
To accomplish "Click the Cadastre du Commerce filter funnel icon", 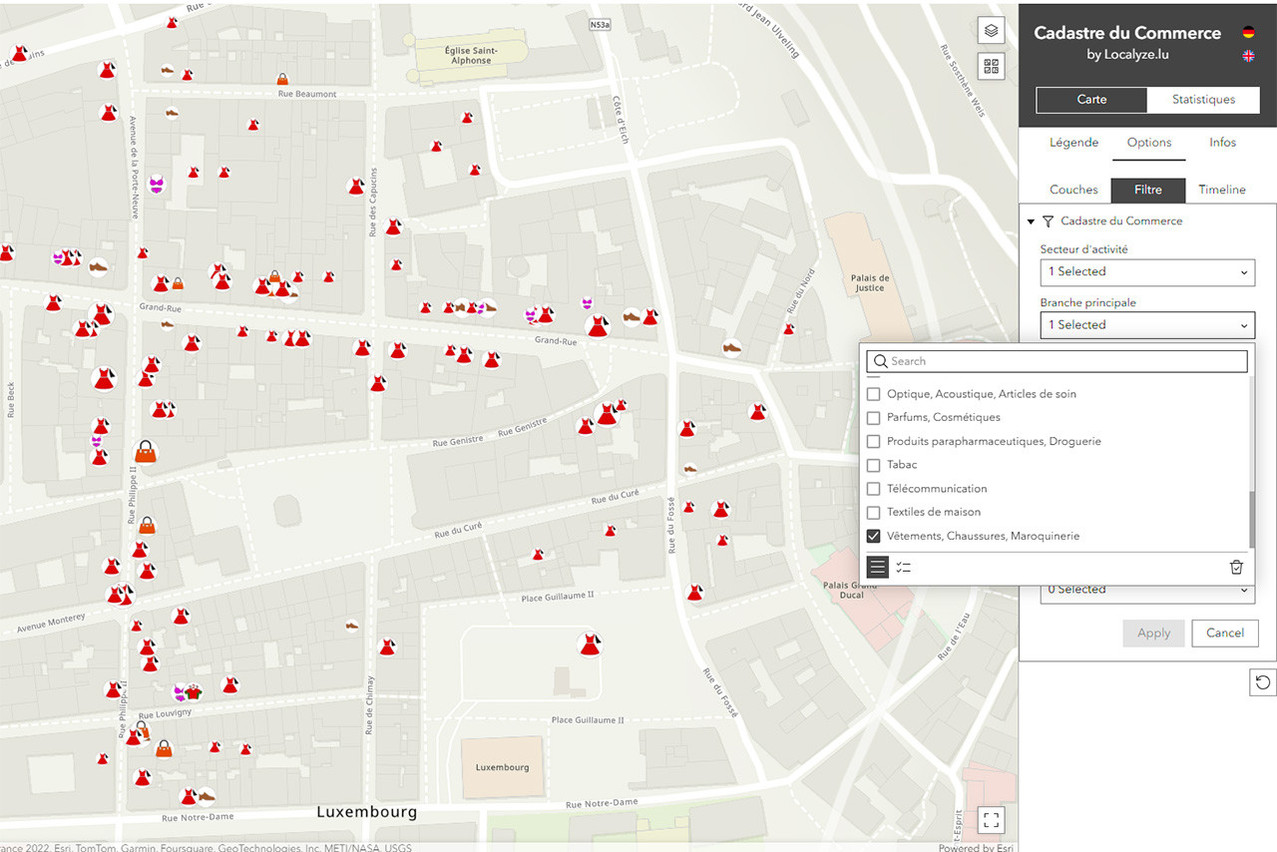I will click(1047, 221).
